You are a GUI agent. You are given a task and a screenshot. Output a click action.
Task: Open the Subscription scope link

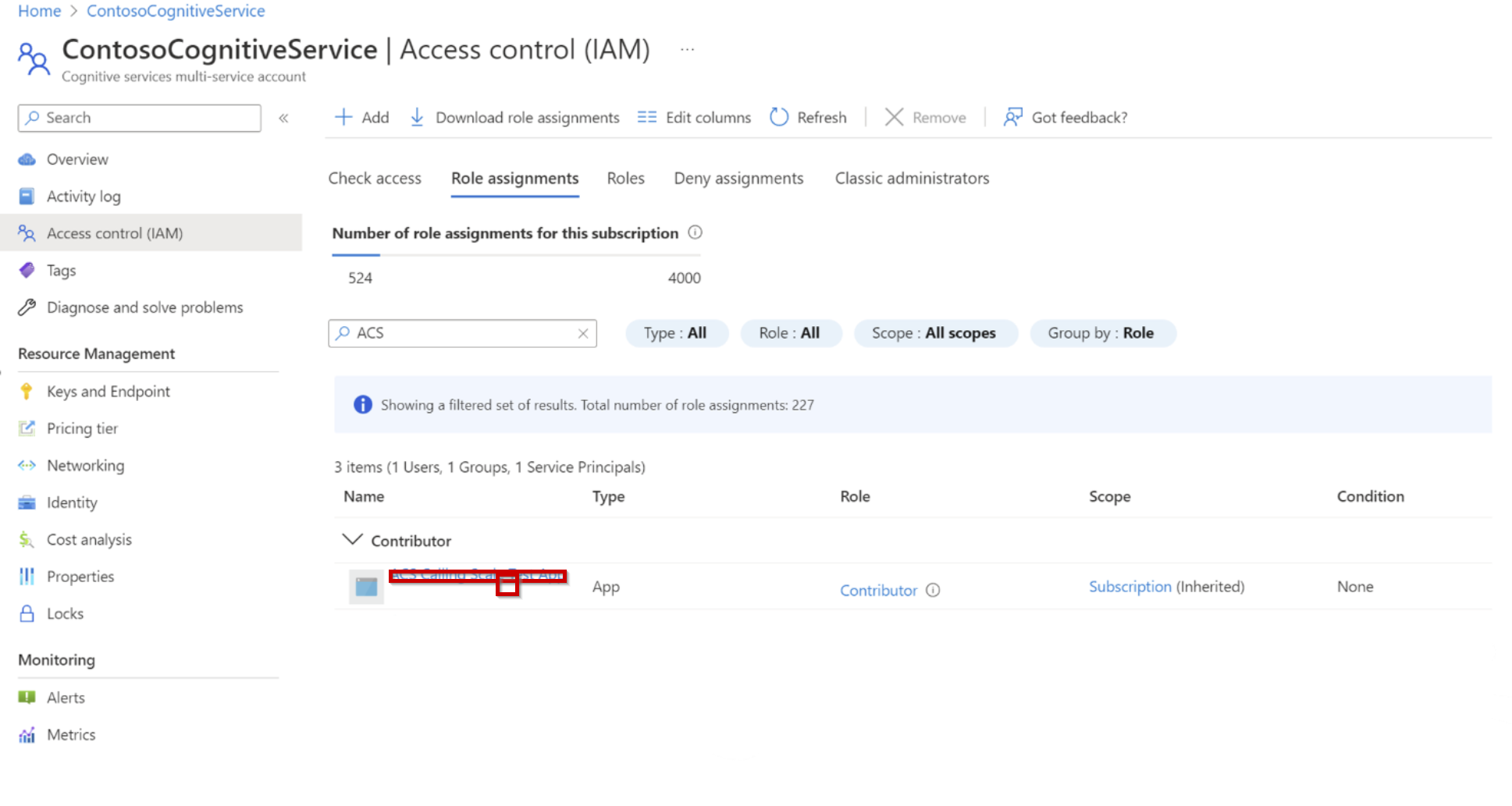coord(1130,587)
